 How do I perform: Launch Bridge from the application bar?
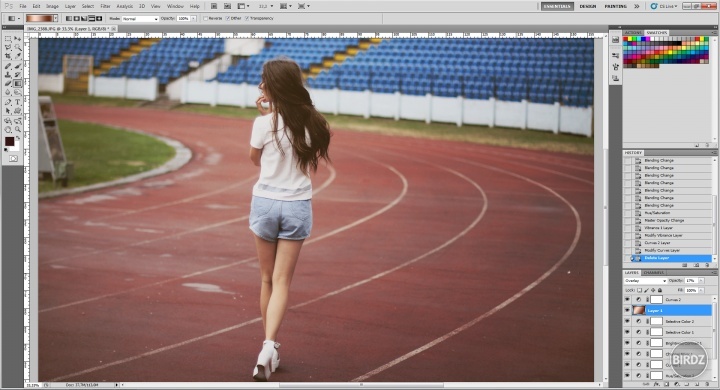point(214,6)
